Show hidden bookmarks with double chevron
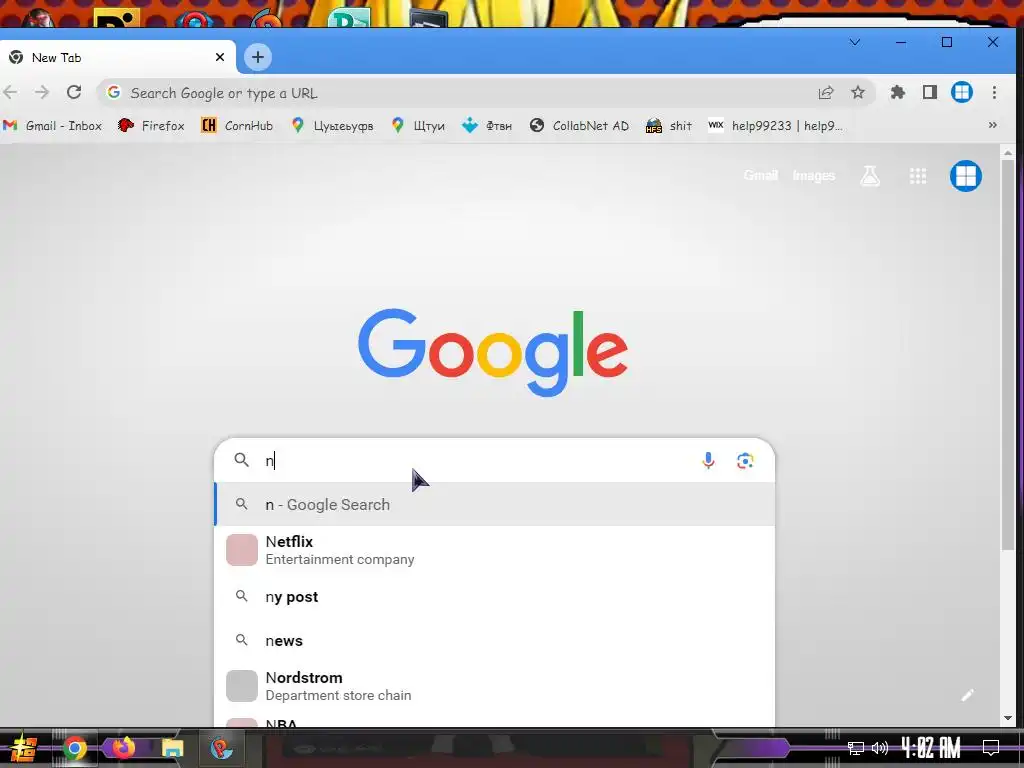This screenshot has height=768, width=1024. coord(993,125)
